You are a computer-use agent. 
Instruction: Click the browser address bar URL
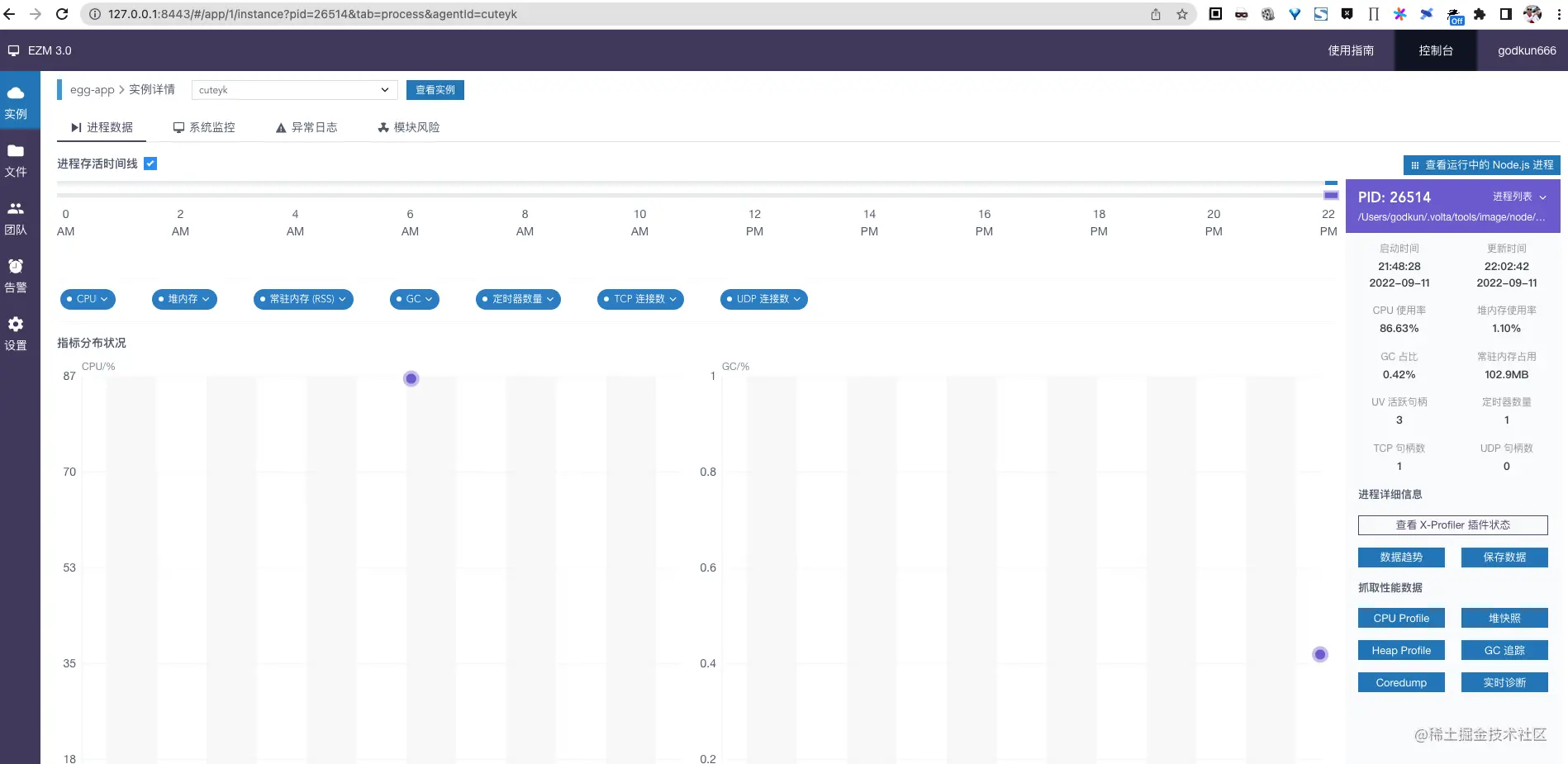tap(312, 14)
